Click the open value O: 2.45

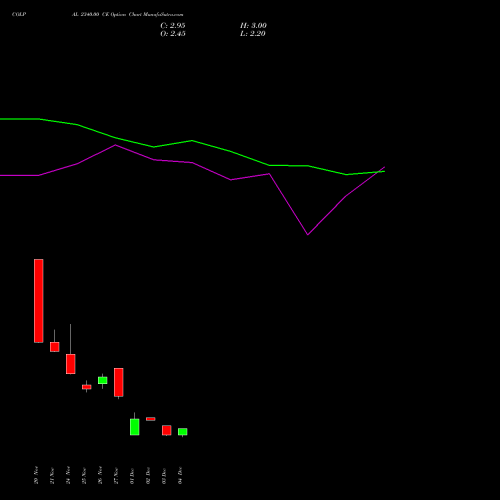pos(173,34)
